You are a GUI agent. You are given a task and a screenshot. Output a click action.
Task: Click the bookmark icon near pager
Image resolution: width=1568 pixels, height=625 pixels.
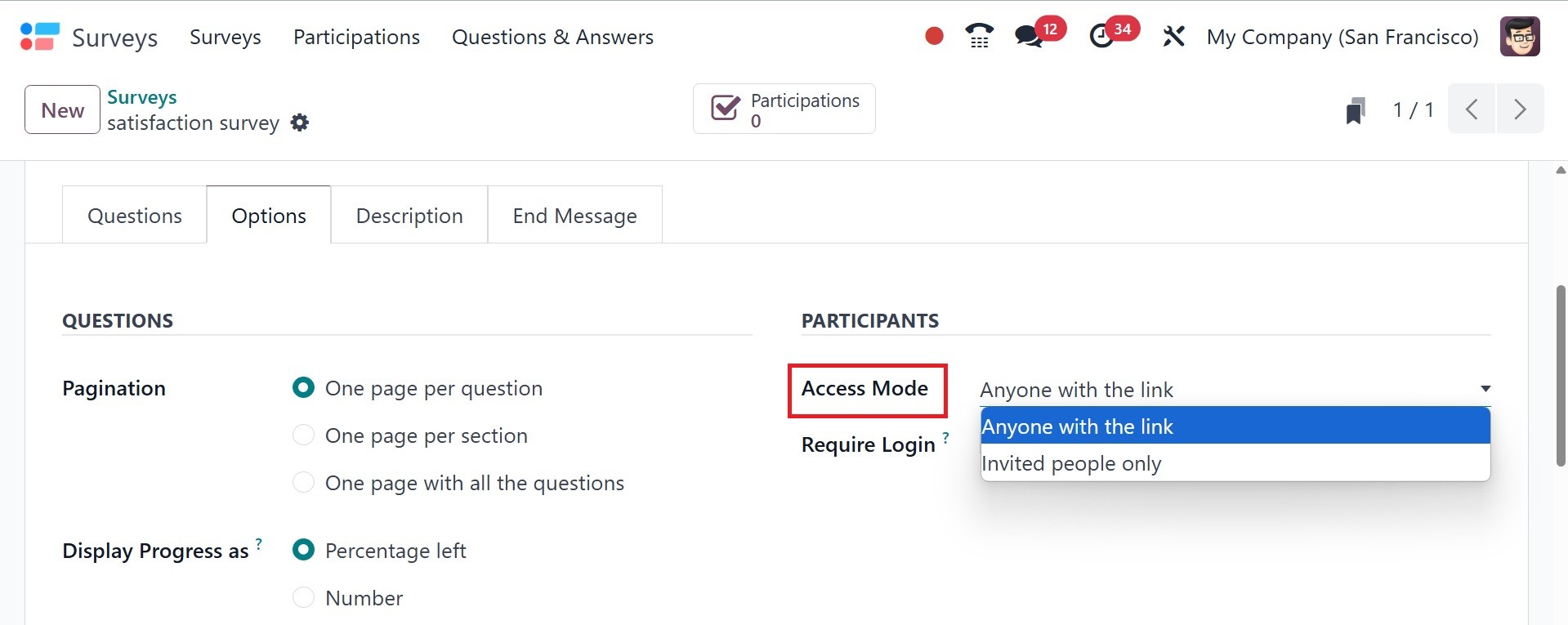coord(1356,110)
